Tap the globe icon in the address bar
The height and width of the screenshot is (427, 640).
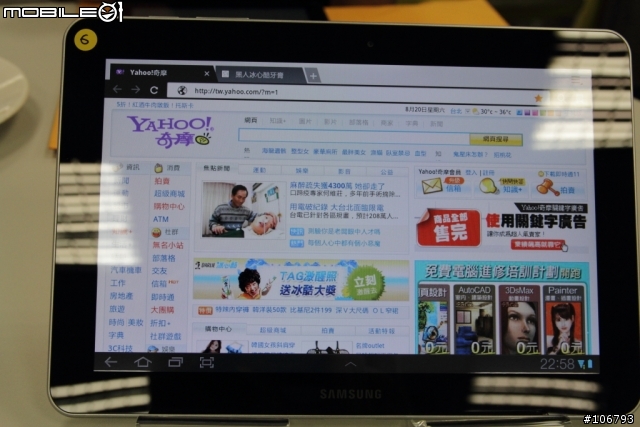(182, 91)
